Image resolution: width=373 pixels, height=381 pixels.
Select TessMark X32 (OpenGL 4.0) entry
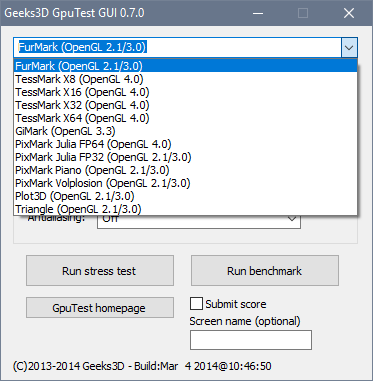click(186, 105)
